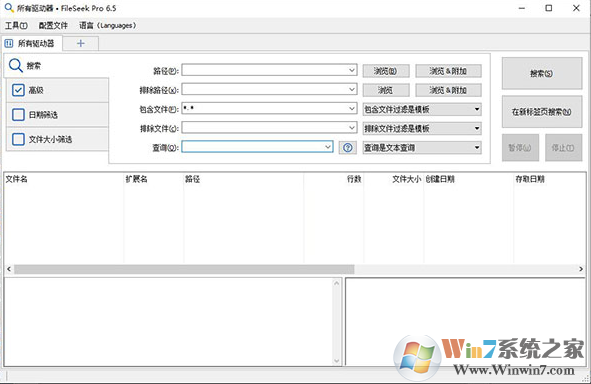Open 排除文件过滤是模板 dropdown
This screenshot has width=591, height=384.
[x=422, y=129]
